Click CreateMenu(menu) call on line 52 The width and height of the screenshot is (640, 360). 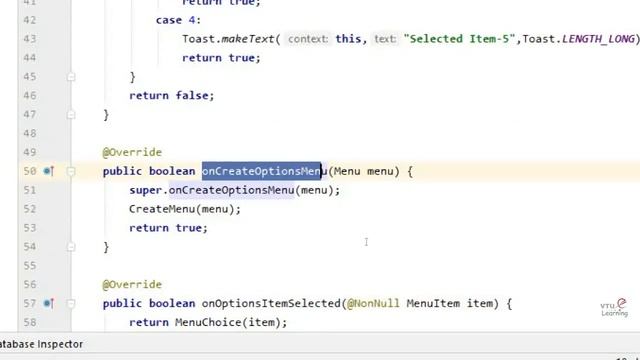[x=185, y=209]
